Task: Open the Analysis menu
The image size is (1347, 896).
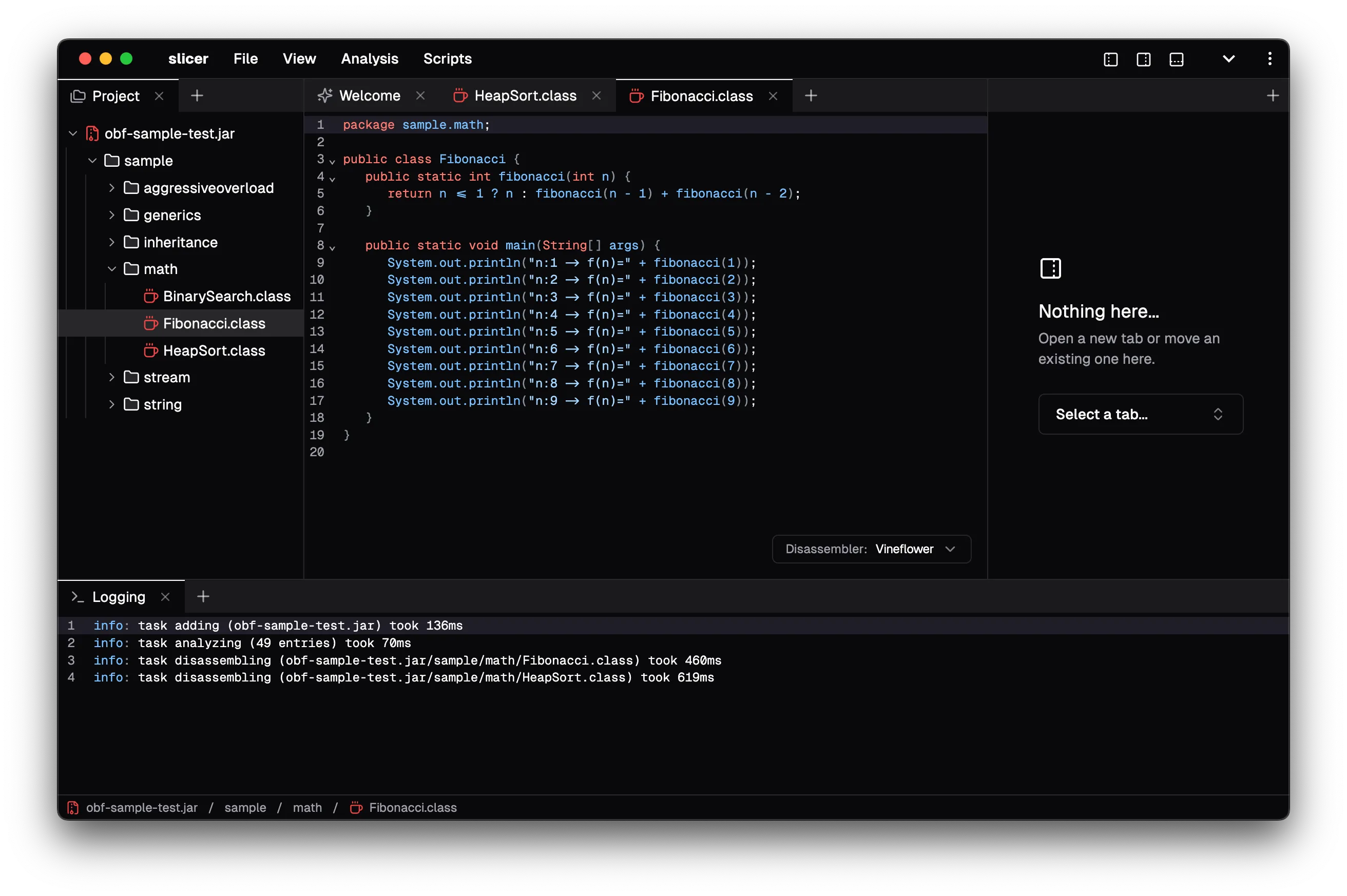Action: [x=369, y=59]
